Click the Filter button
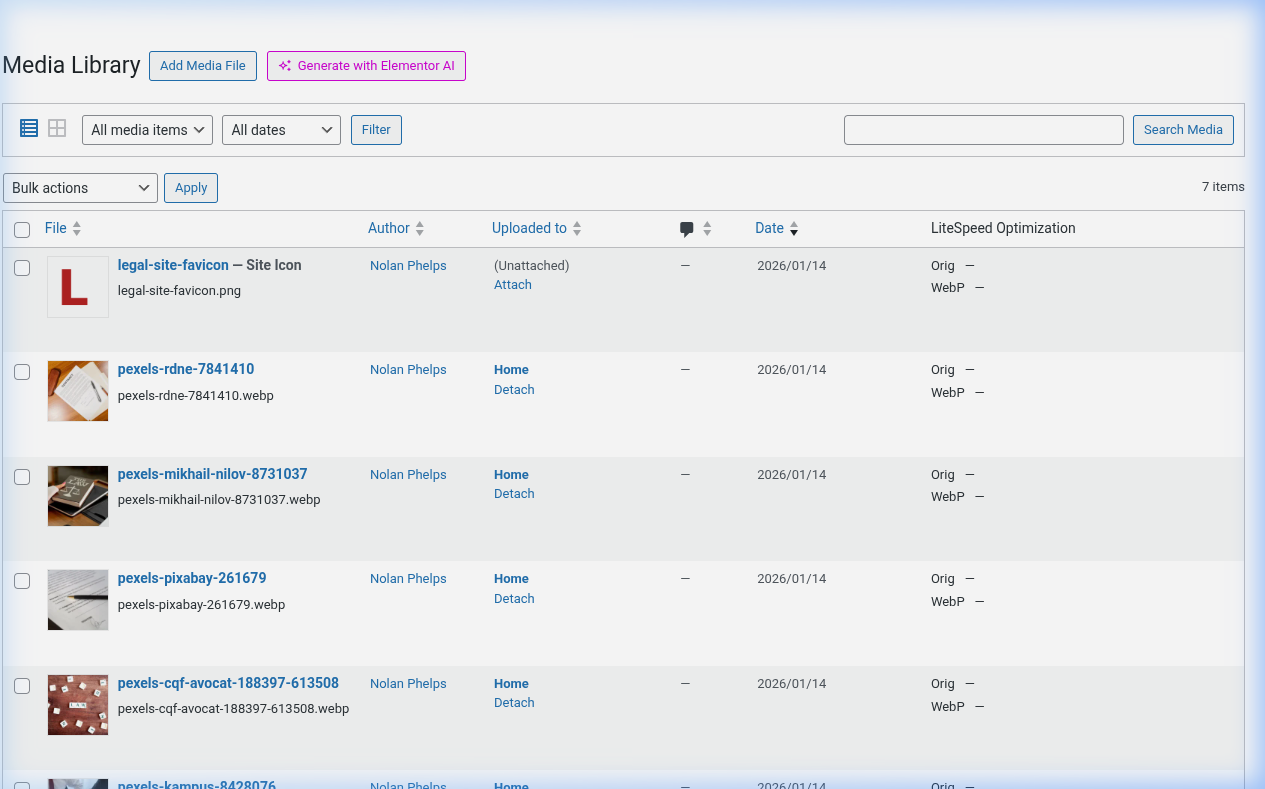 point(375,129)
